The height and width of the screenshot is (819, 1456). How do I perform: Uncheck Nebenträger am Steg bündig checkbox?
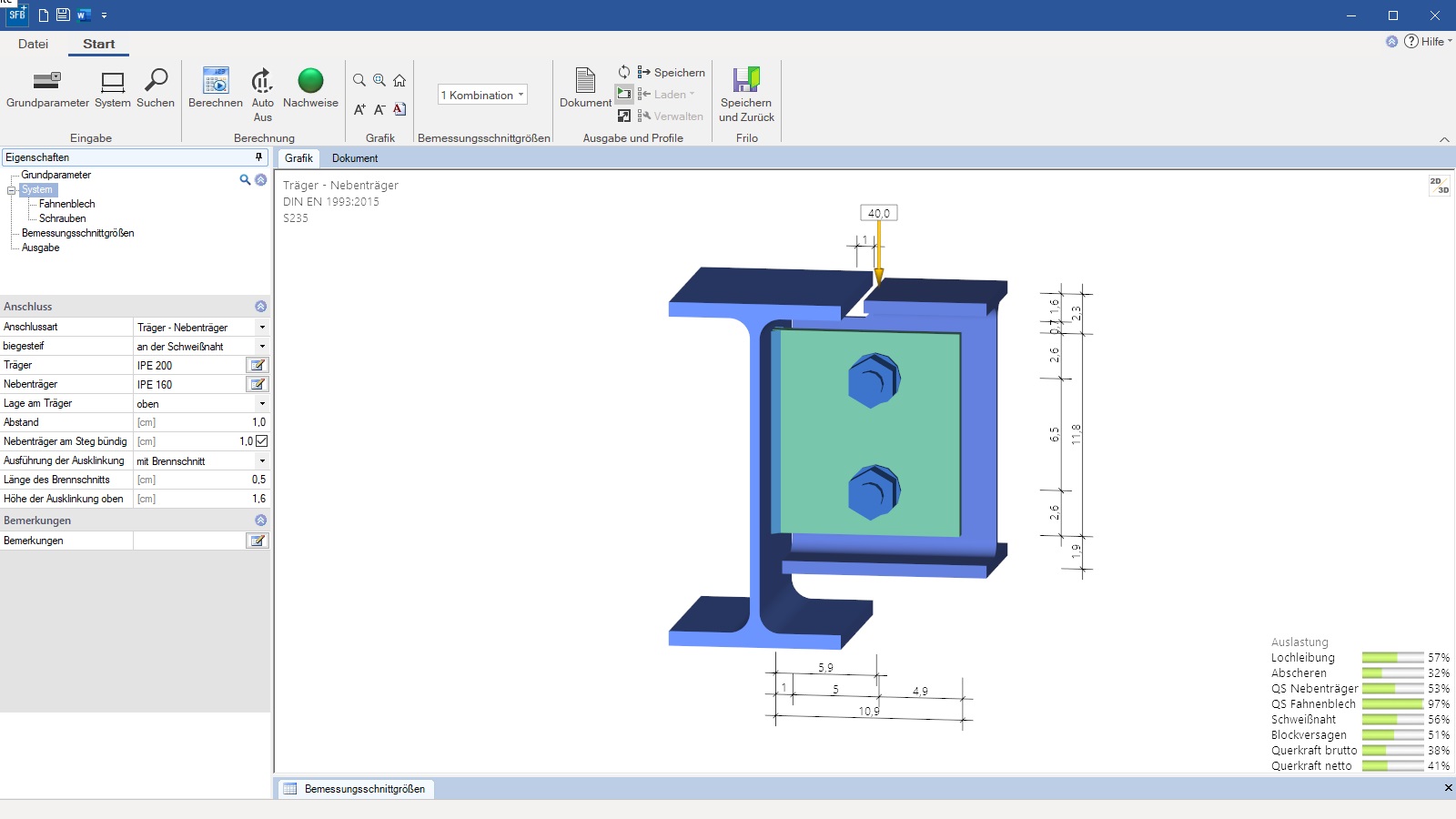coord(262,441)
